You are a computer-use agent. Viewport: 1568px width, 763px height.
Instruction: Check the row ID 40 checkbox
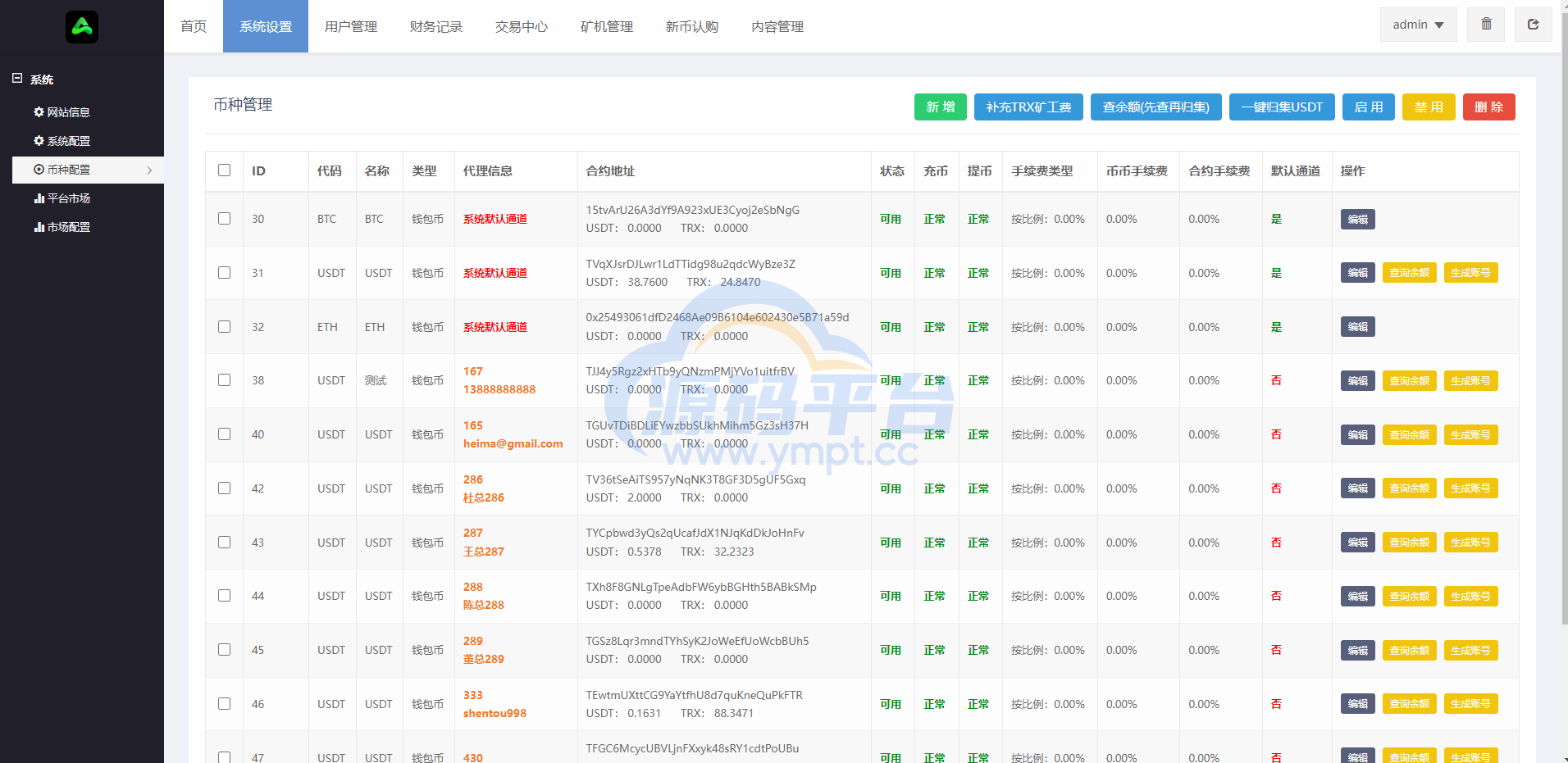point(224,434)
